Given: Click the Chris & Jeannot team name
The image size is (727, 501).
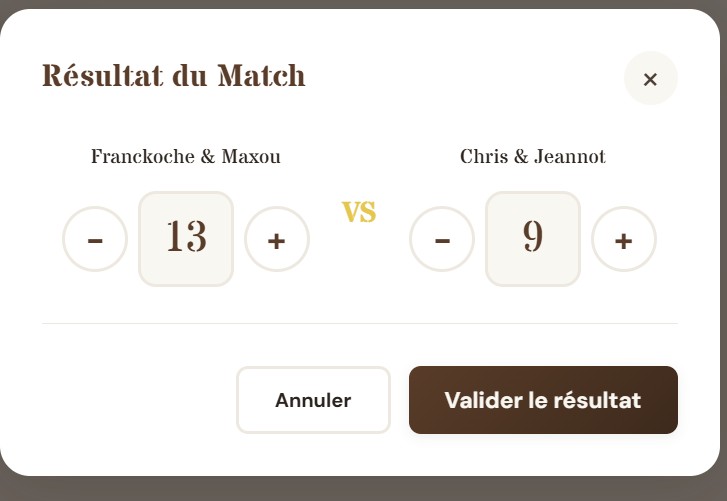Looking at the screenshot, I should click(x=533, y=157).
